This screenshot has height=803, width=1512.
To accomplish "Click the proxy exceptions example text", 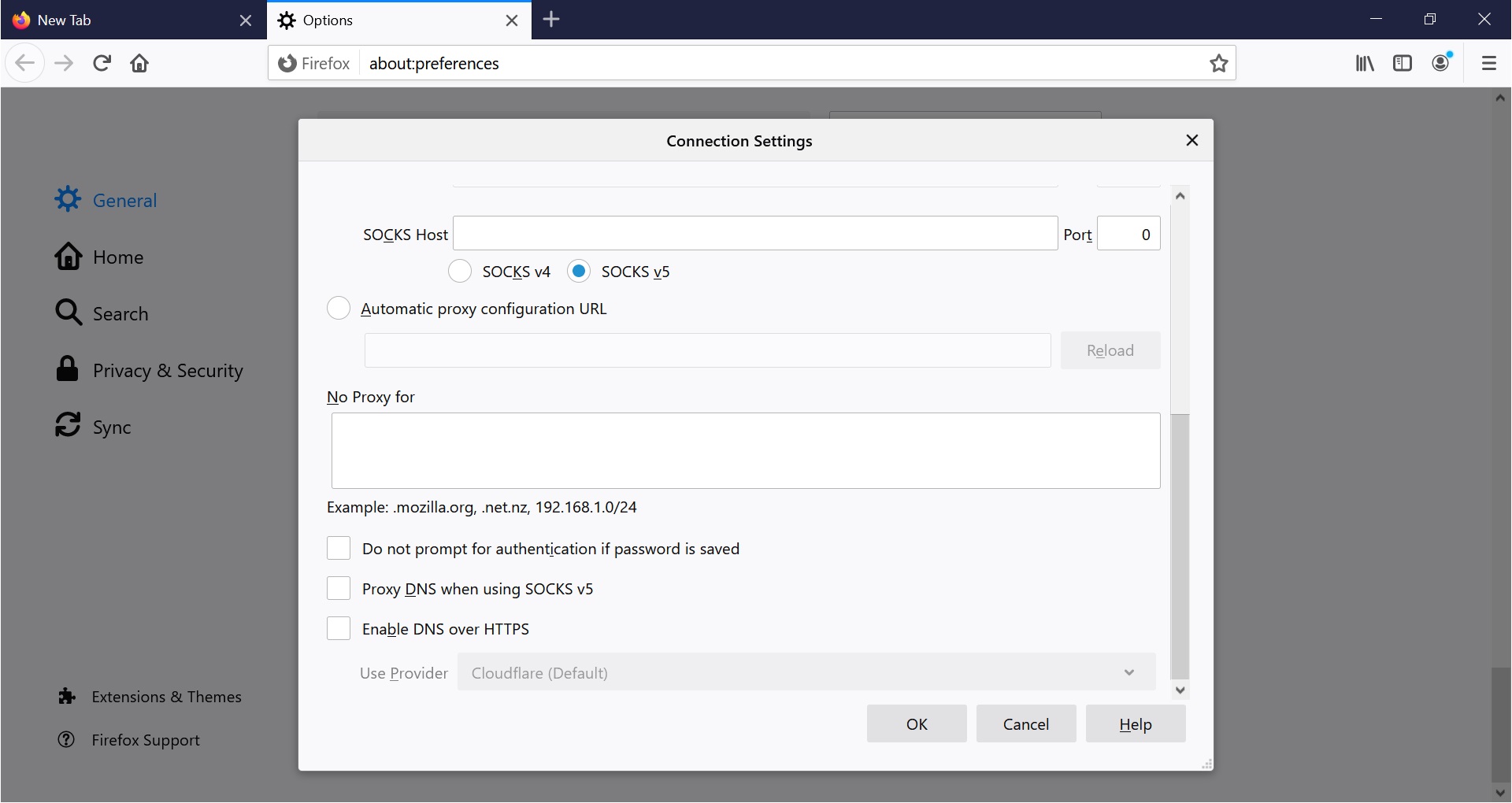I will pyautogui.click(x=482, y=507).
